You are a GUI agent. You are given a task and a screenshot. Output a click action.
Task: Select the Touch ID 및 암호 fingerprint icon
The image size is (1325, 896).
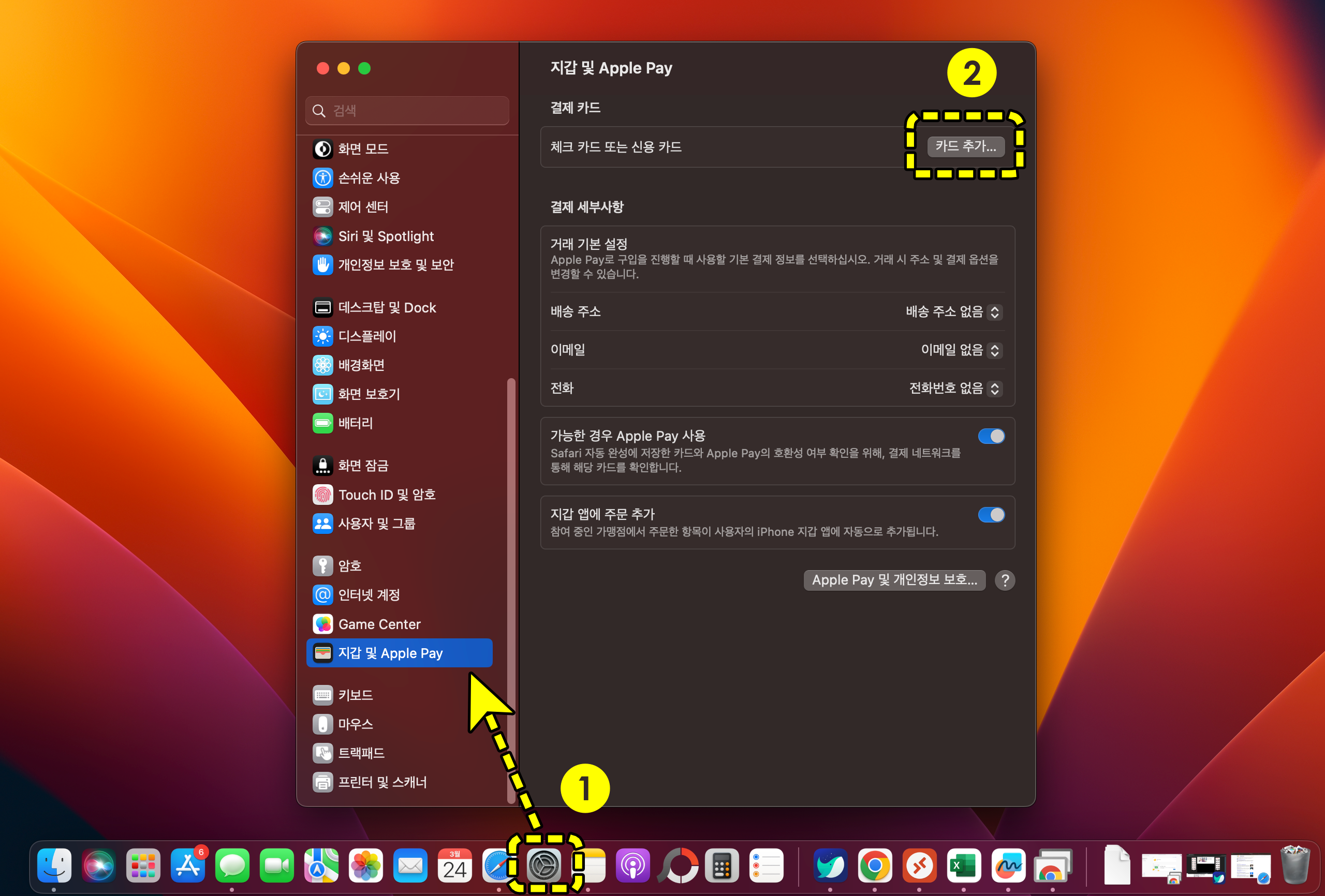click(x=322, y=494)
